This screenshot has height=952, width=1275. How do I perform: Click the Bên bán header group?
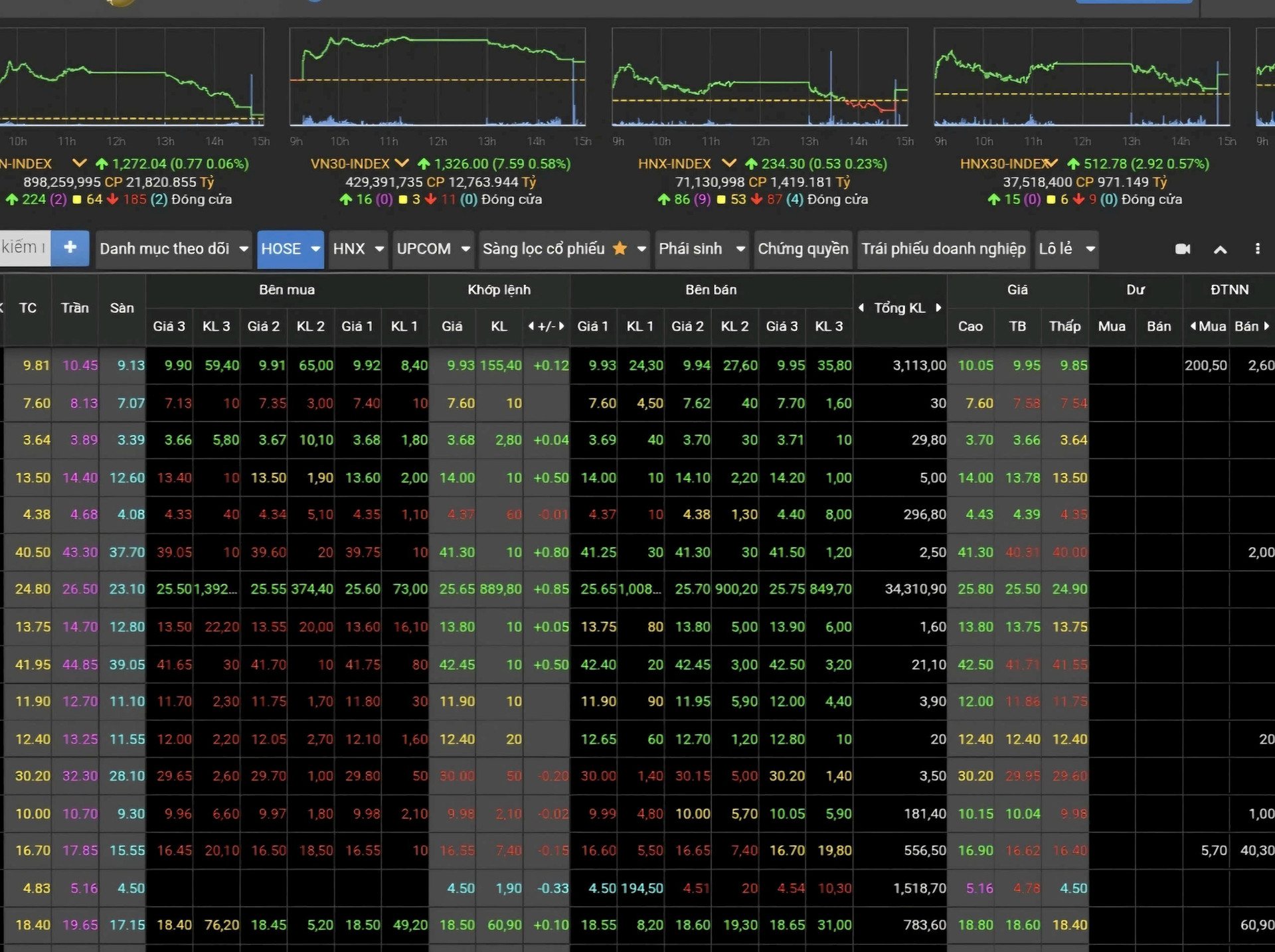tap(711, 290)
